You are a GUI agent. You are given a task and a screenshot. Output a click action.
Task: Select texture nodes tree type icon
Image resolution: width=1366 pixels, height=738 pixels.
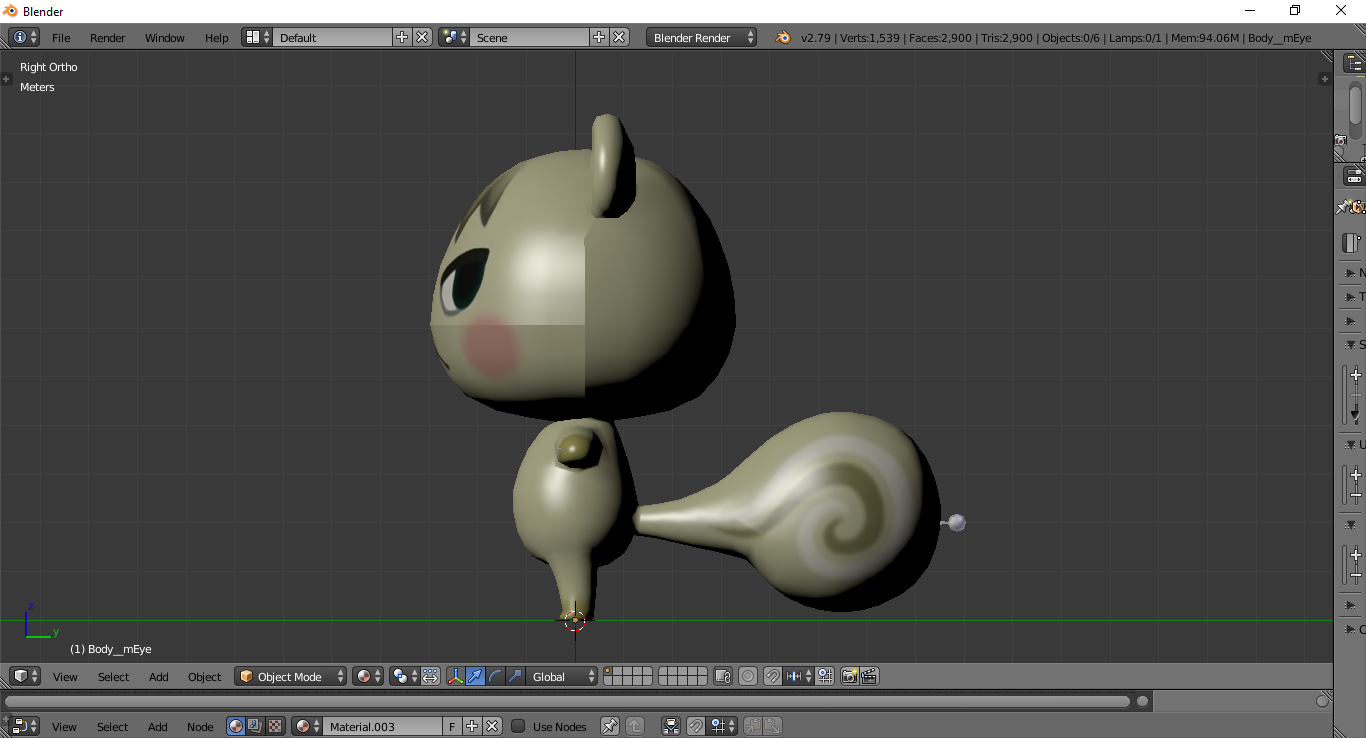(275, 727)
